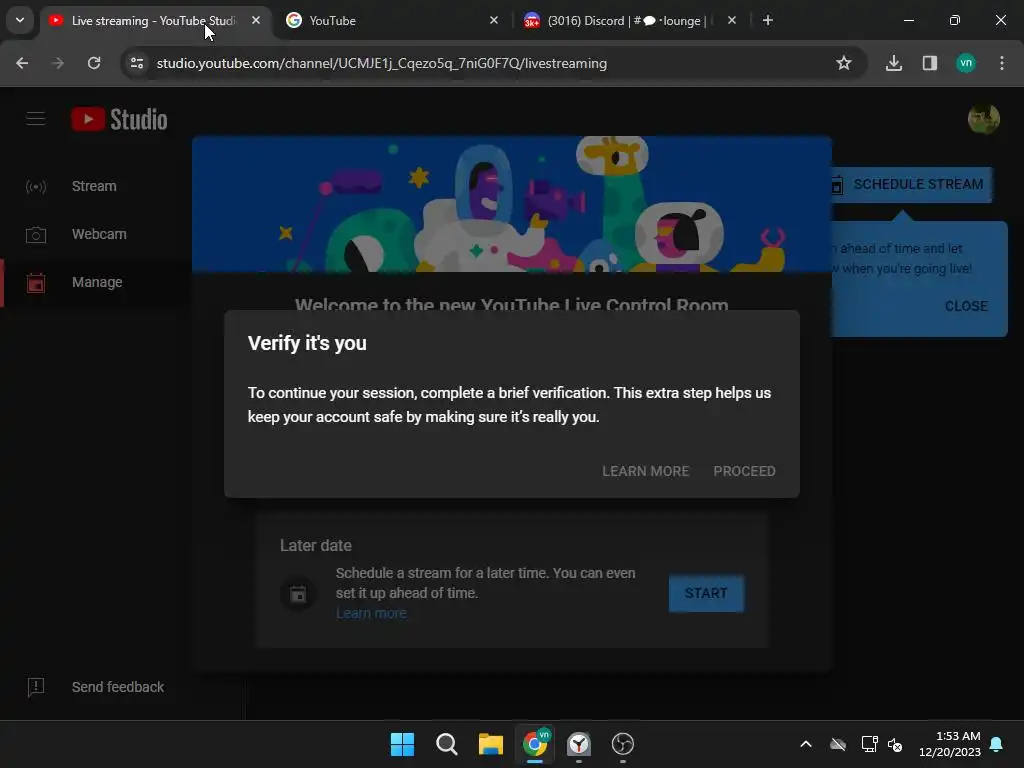Click the Chrome icon in the taskbar
Image resolution: width=1024 pixels, height=768 pixels.
point(535,744)
